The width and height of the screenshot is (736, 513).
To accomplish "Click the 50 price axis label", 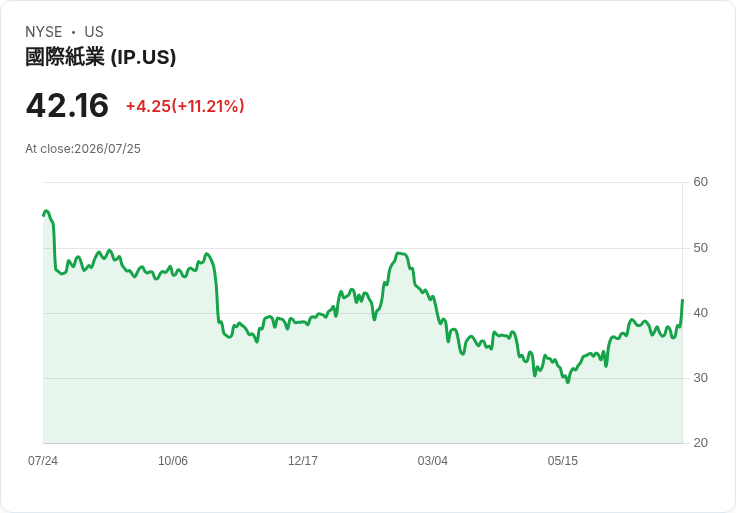I will [x=700, y=248].
